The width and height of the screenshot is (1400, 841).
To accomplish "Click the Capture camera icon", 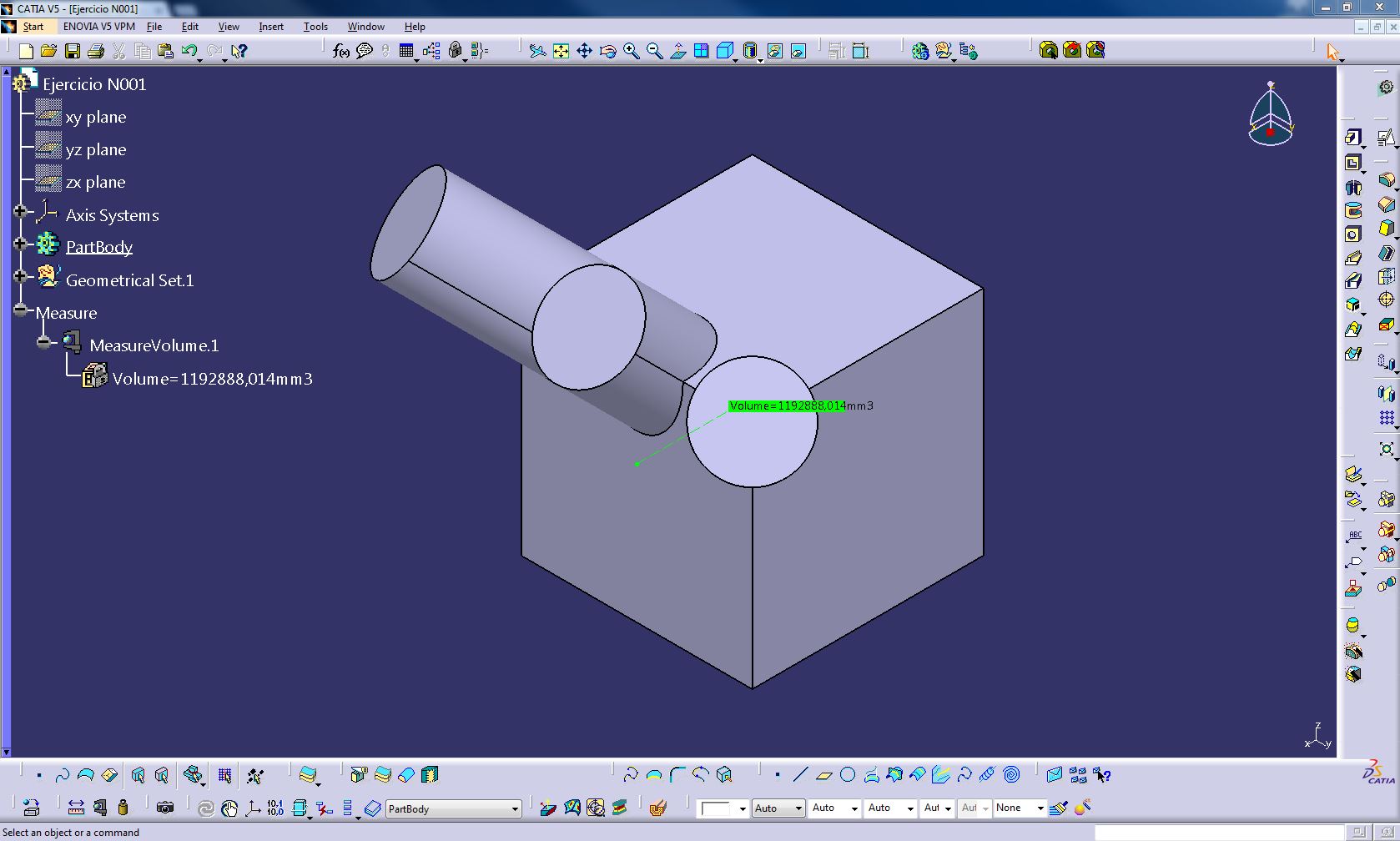I will (x=165, y=808).
